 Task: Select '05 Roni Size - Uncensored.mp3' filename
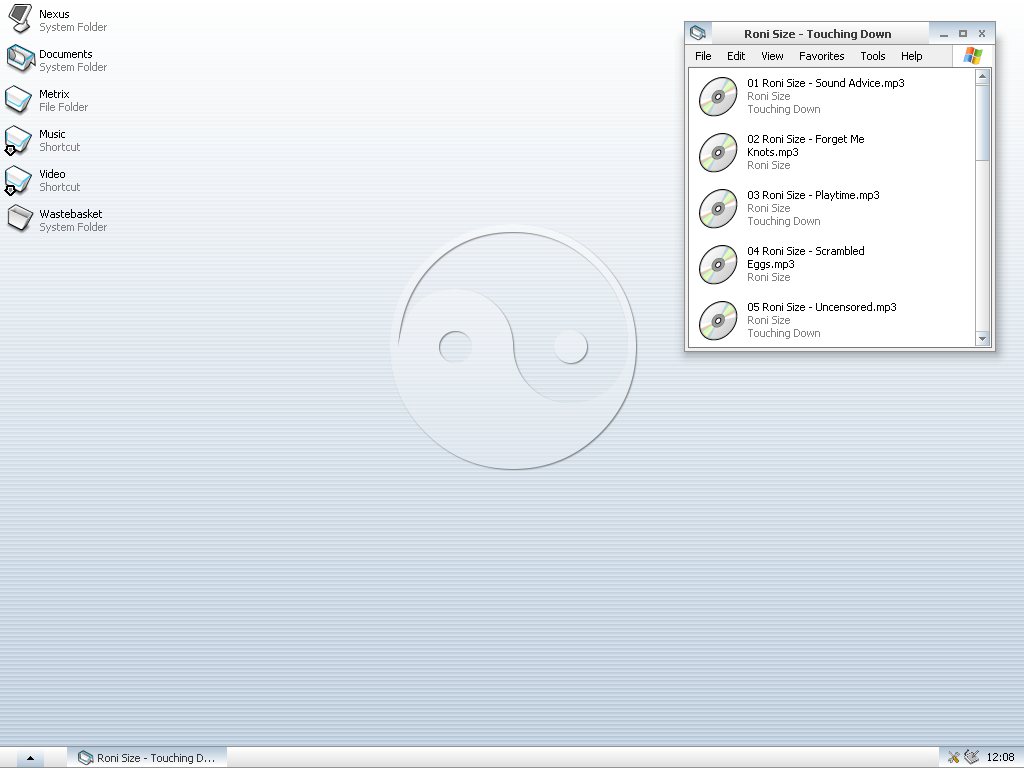click(x=822, y=307)
